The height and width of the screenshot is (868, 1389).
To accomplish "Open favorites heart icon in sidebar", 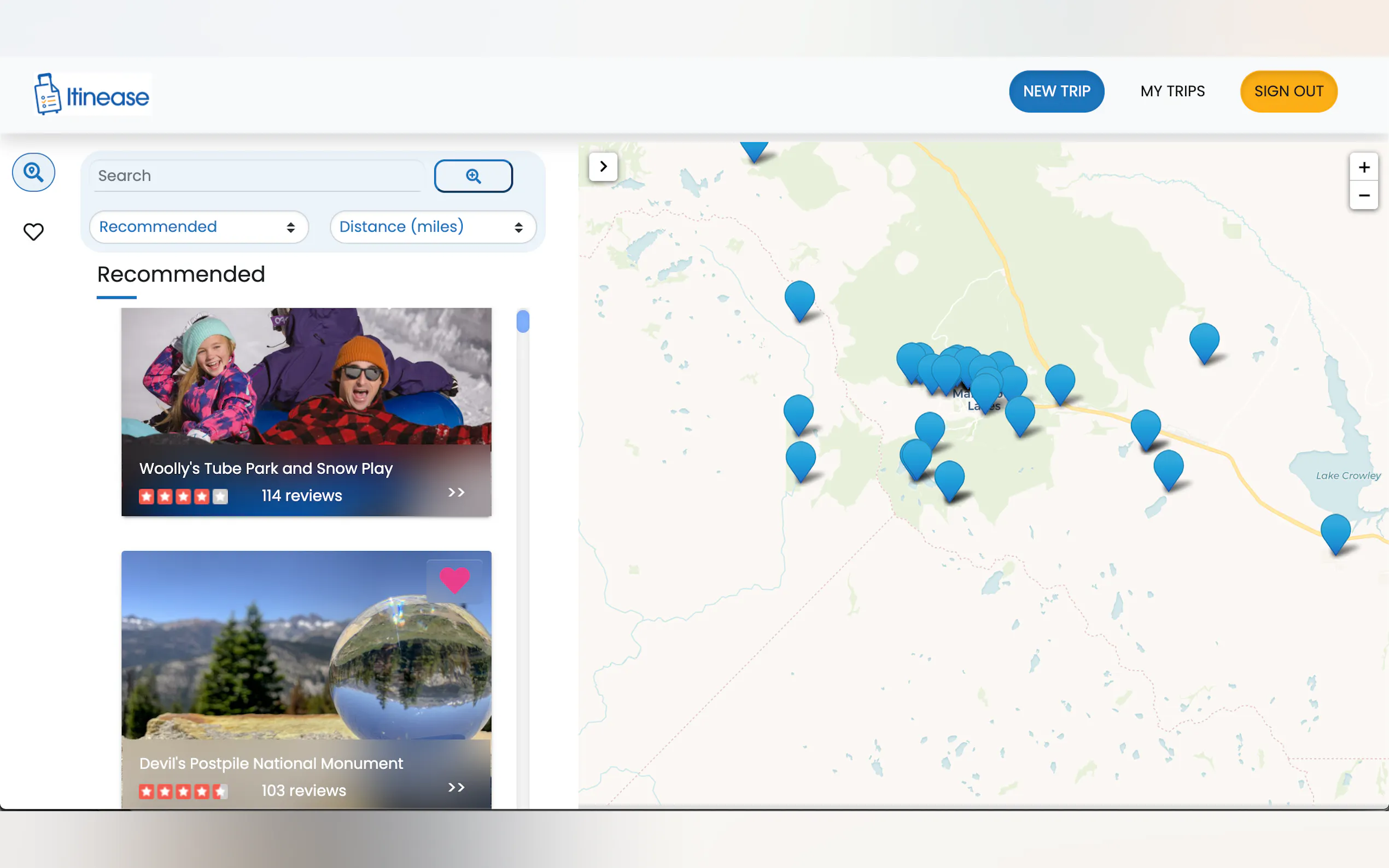I will tap(33, 232).
